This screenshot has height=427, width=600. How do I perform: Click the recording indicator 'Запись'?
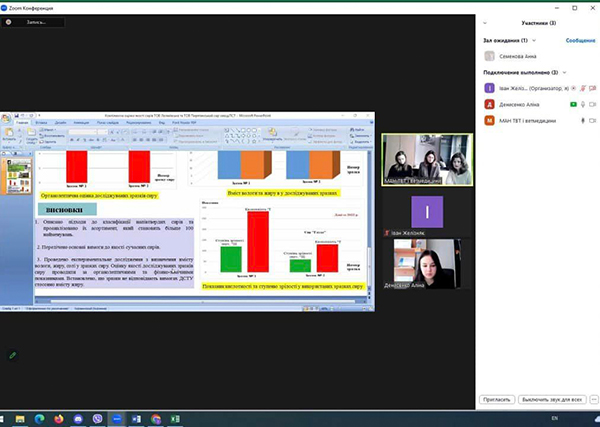tap(33, 22)
